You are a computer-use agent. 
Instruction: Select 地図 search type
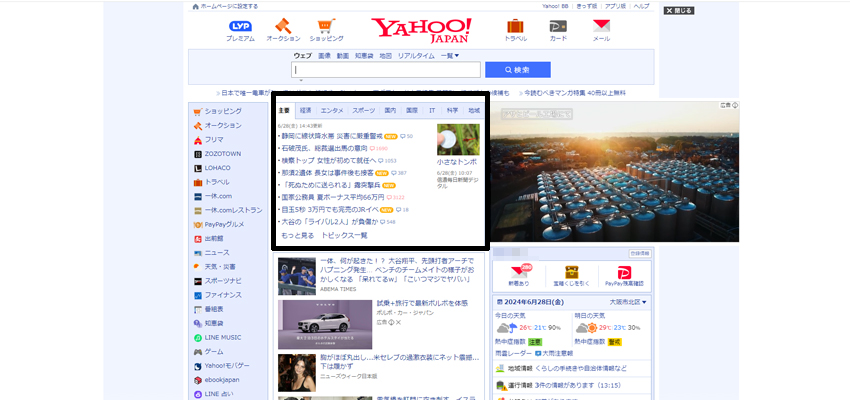tap(385, 55)
